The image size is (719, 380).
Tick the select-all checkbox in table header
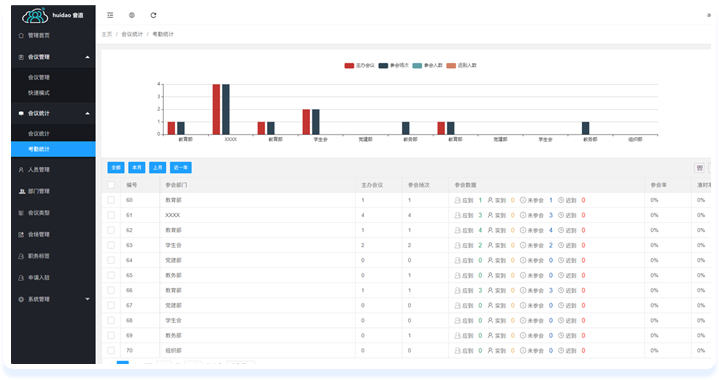coord(111,185)
